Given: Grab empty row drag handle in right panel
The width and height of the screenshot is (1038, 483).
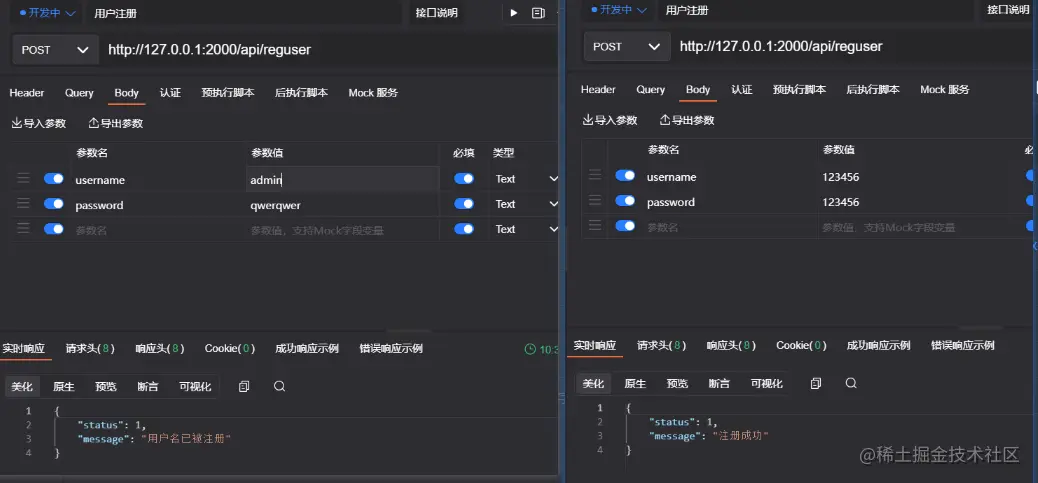Looking at the screenshot, I should (x=595, y=226).
